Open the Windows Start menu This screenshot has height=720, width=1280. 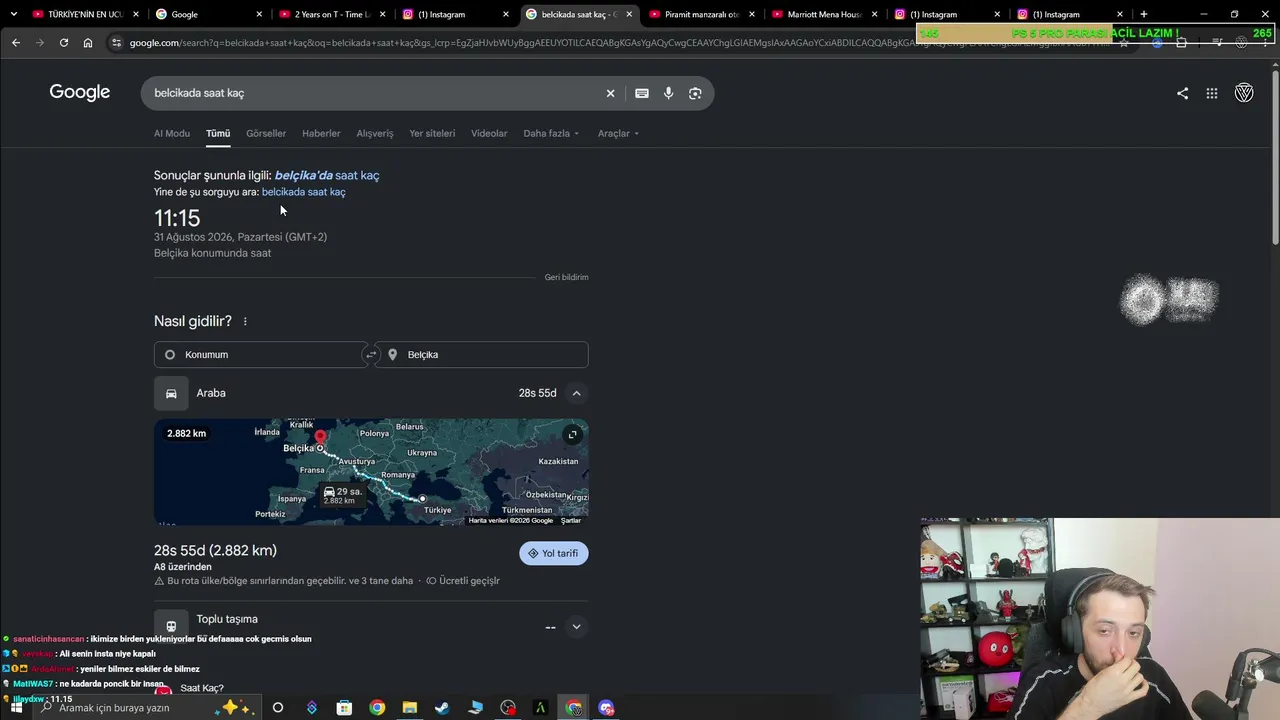click(16, 708)
